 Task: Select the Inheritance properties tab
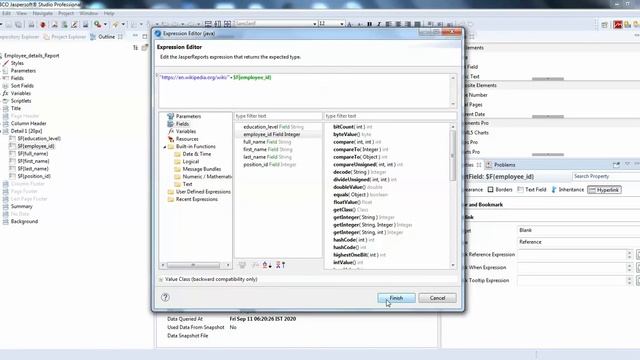(567, 190)
